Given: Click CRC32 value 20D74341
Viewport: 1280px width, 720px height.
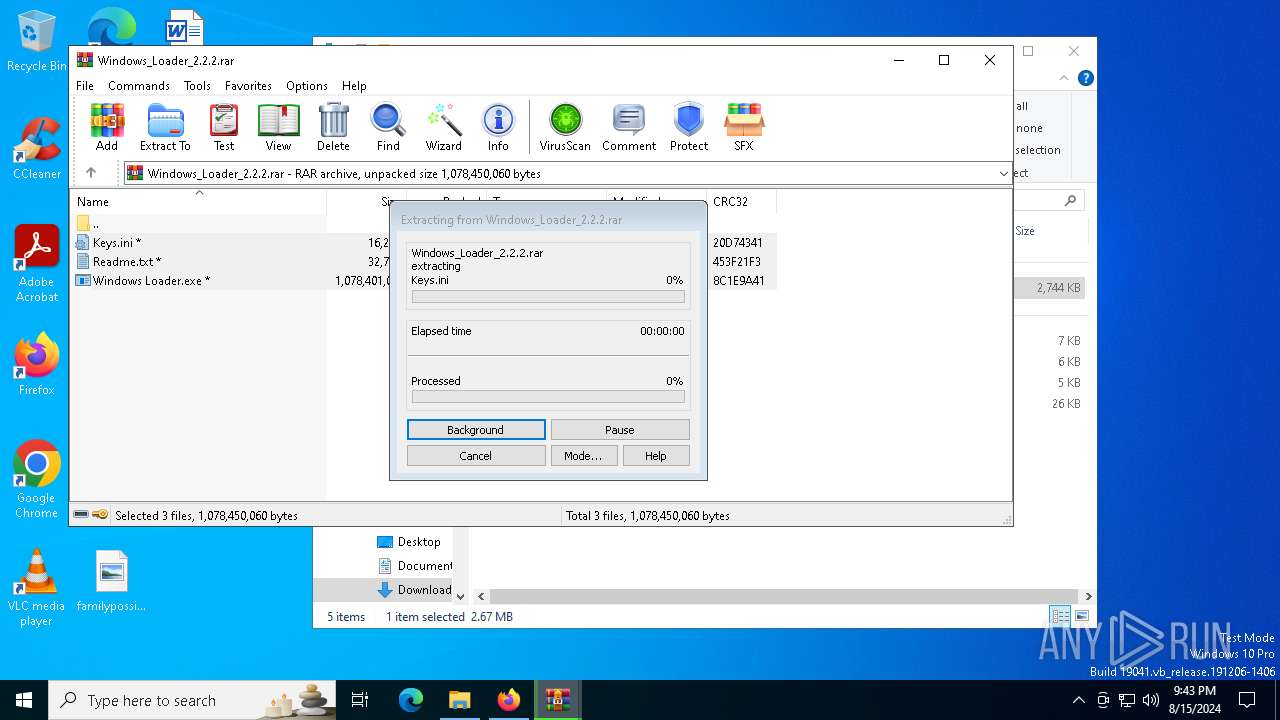Looking at the screenshot, I should (x=738, y=243).
